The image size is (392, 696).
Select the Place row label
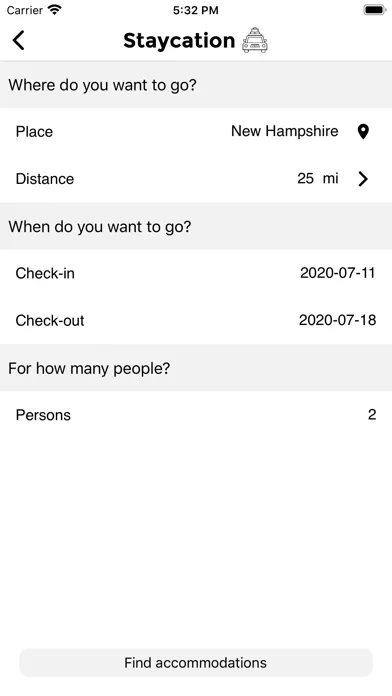pos(34,132)
